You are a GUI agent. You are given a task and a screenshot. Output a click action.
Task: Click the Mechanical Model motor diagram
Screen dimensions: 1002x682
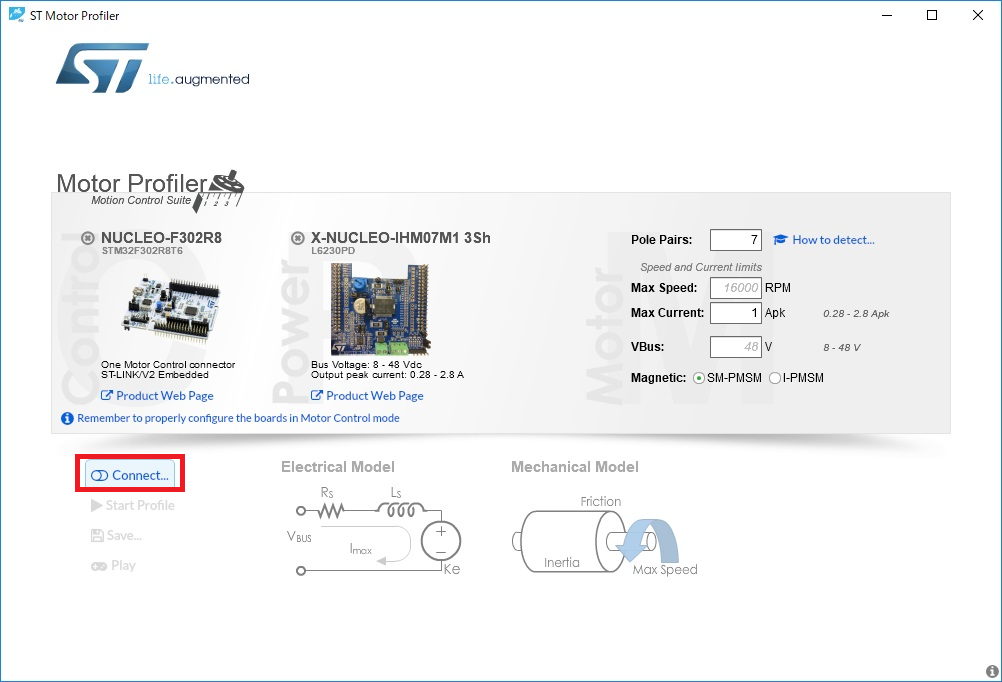point(605,536)
